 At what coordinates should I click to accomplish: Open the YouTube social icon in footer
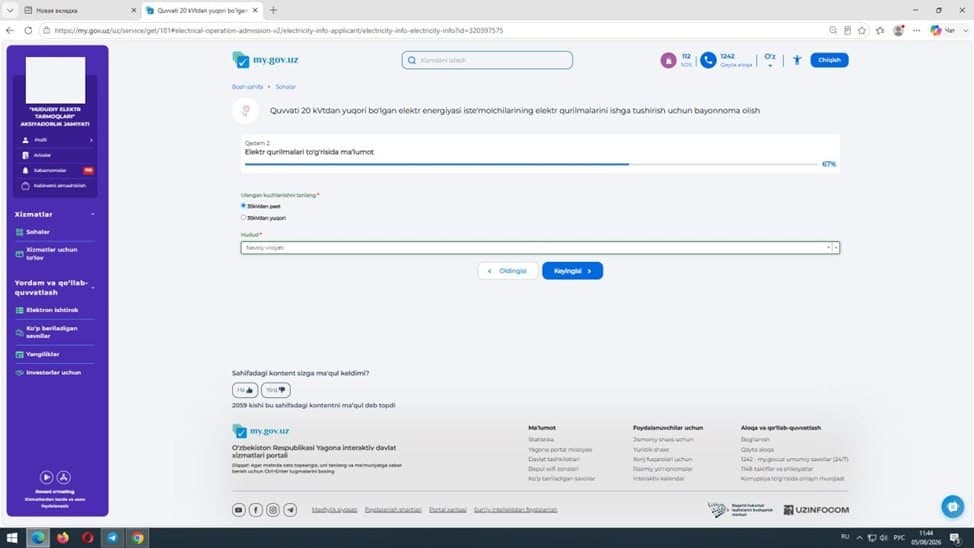click(239, 509)
